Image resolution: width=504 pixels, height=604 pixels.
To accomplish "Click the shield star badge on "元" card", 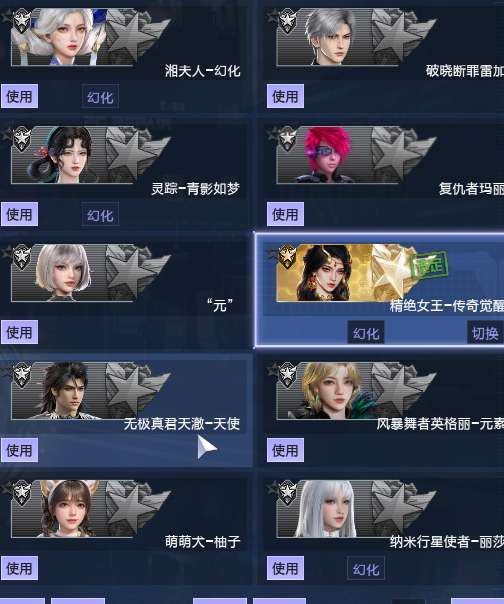I will click(22, 256).
